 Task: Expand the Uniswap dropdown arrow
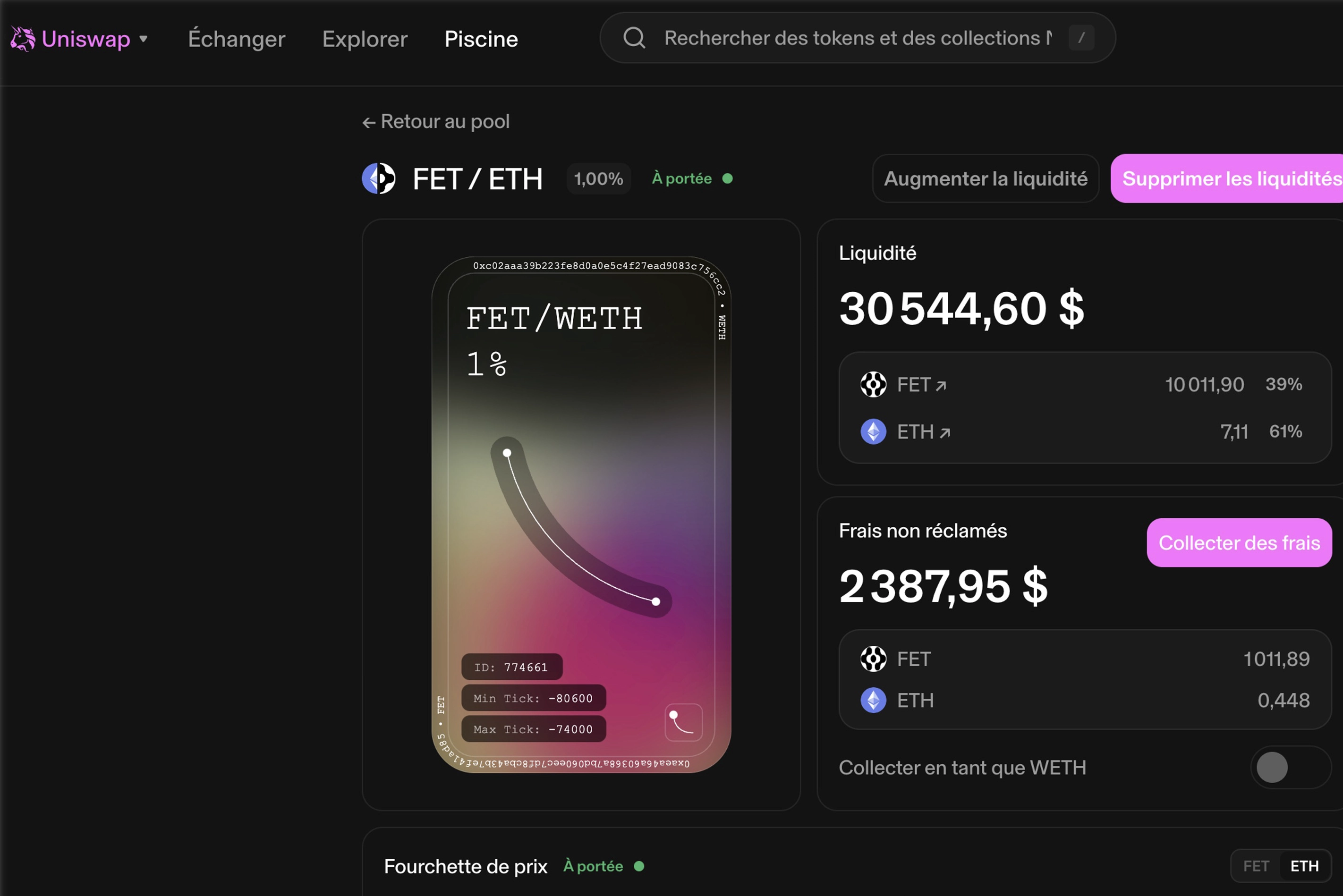tap(144, 39)
